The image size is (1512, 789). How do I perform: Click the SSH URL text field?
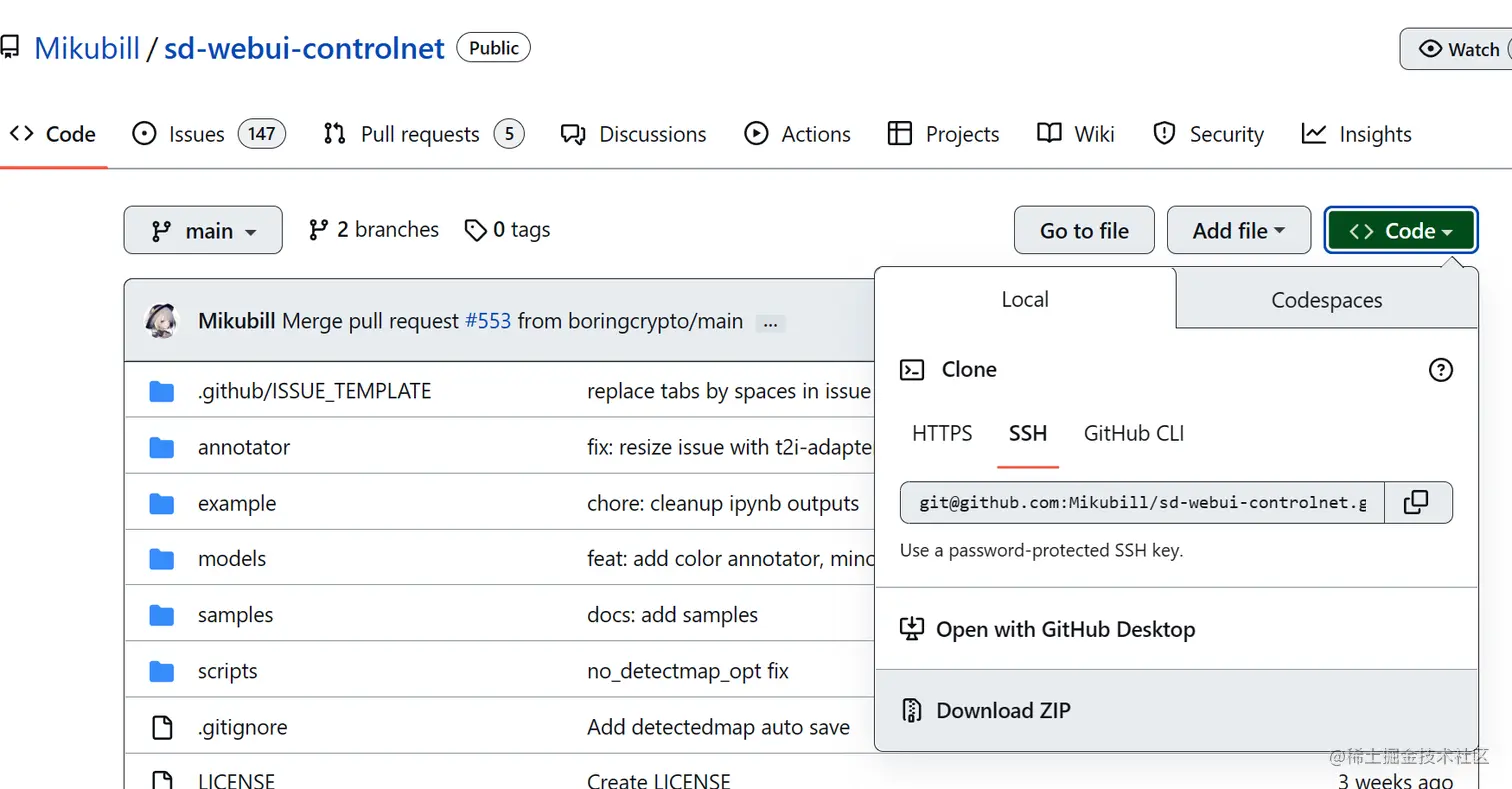point(1142,502)
